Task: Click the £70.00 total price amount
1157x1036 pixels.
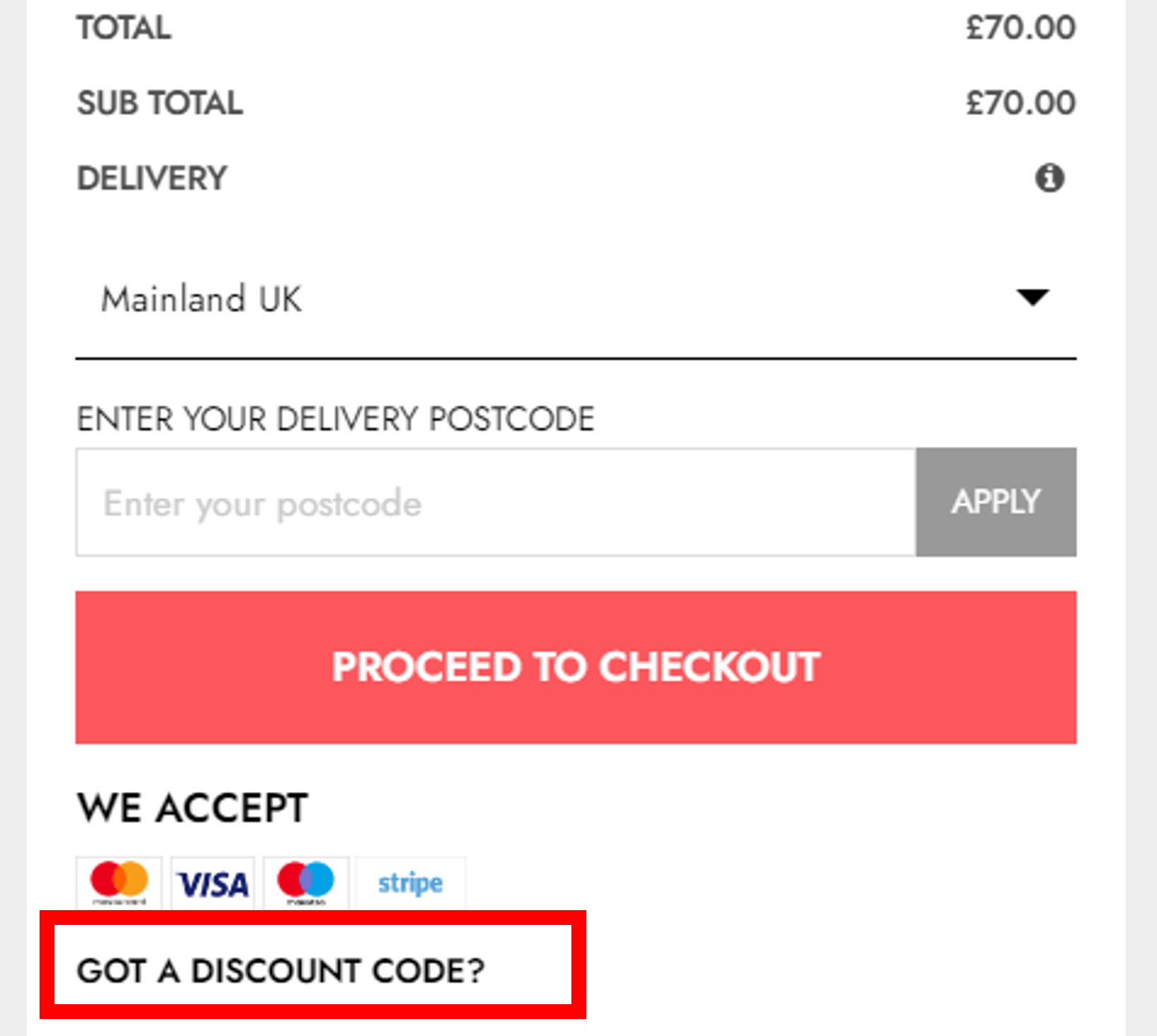Action: (x=1021, y=28)
